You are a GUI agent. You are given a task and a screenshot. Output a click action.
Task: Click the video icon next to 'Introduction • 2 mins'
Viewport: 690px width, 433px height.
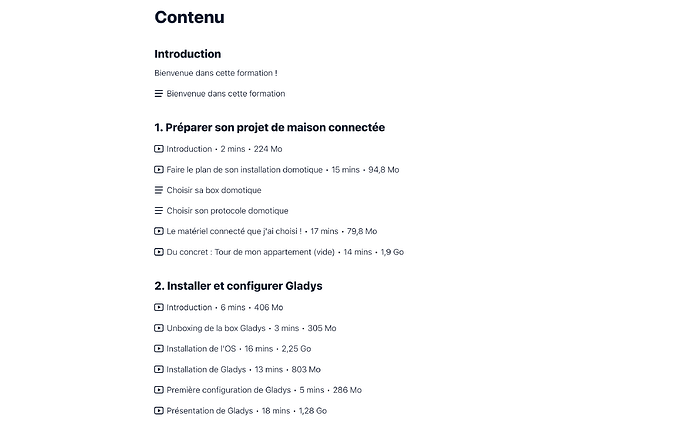point(159,149)
